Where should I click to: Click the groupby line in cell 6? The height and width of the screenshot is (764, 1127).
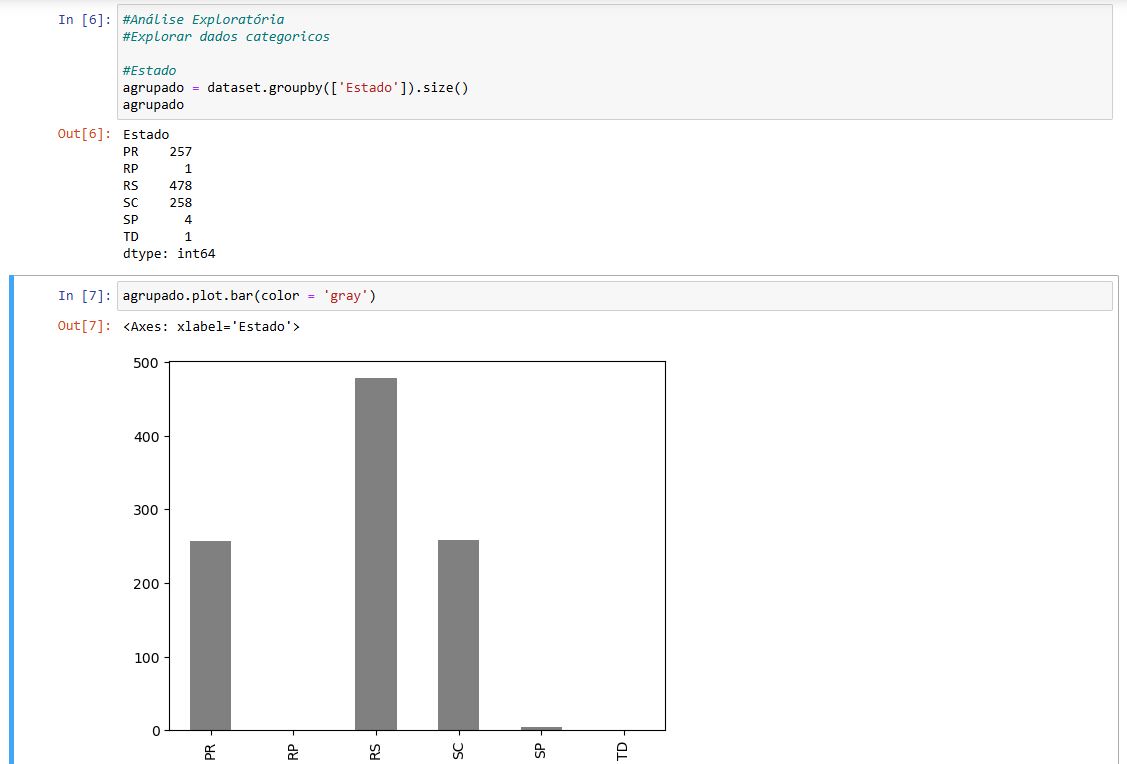pyautogui.click(x=295, y=88)
